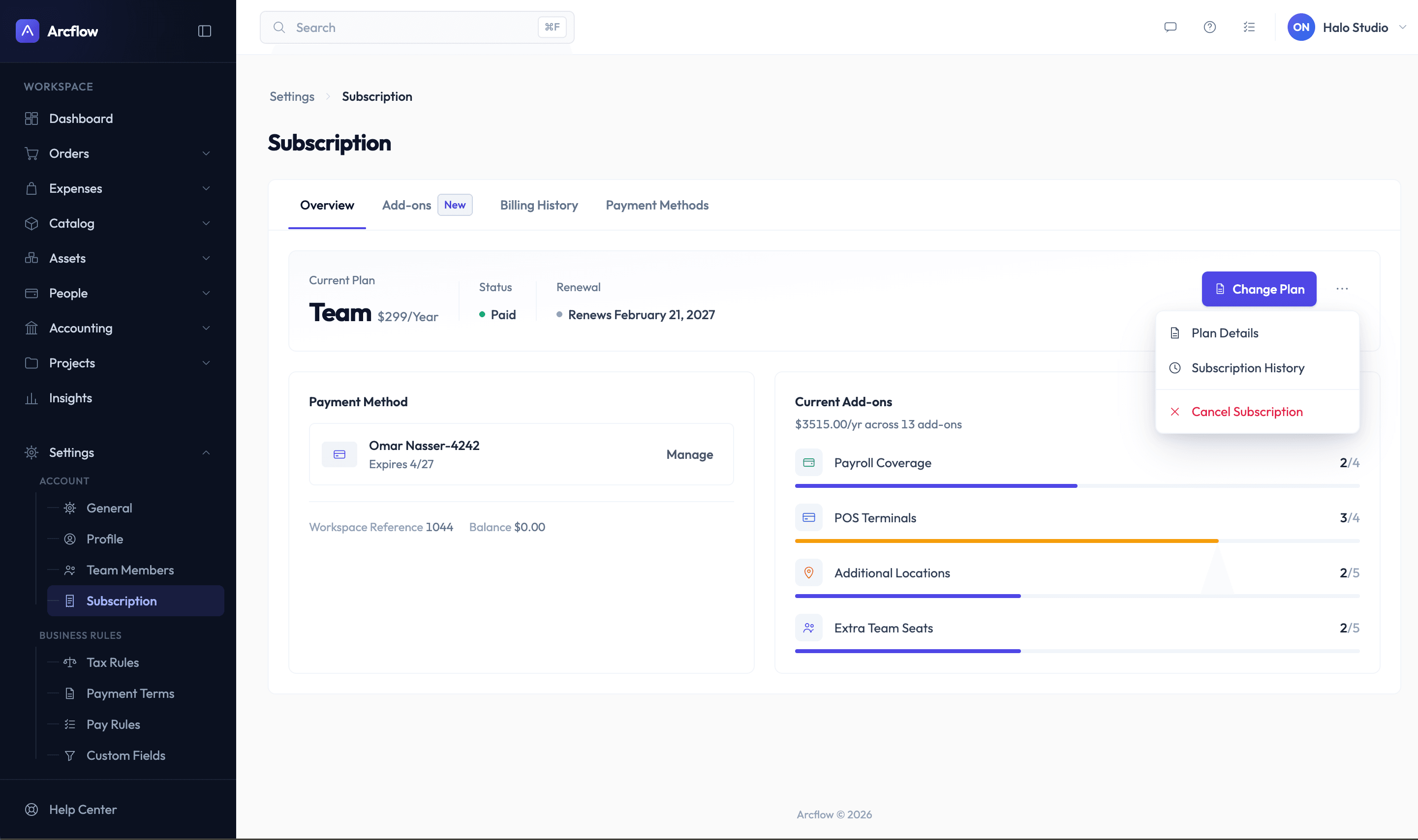Switch to the Payment Methods tab
This screenshot has height=840, width=1418.
click(657, 205)
